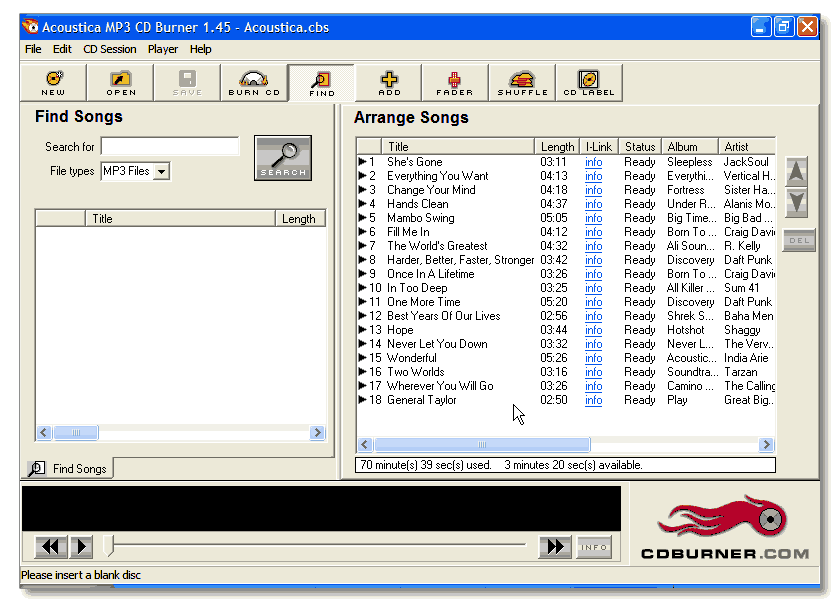Click the Save toolbar icon
Image resolution: width=840 pixels, height=603 pixels.
(187, 82)
